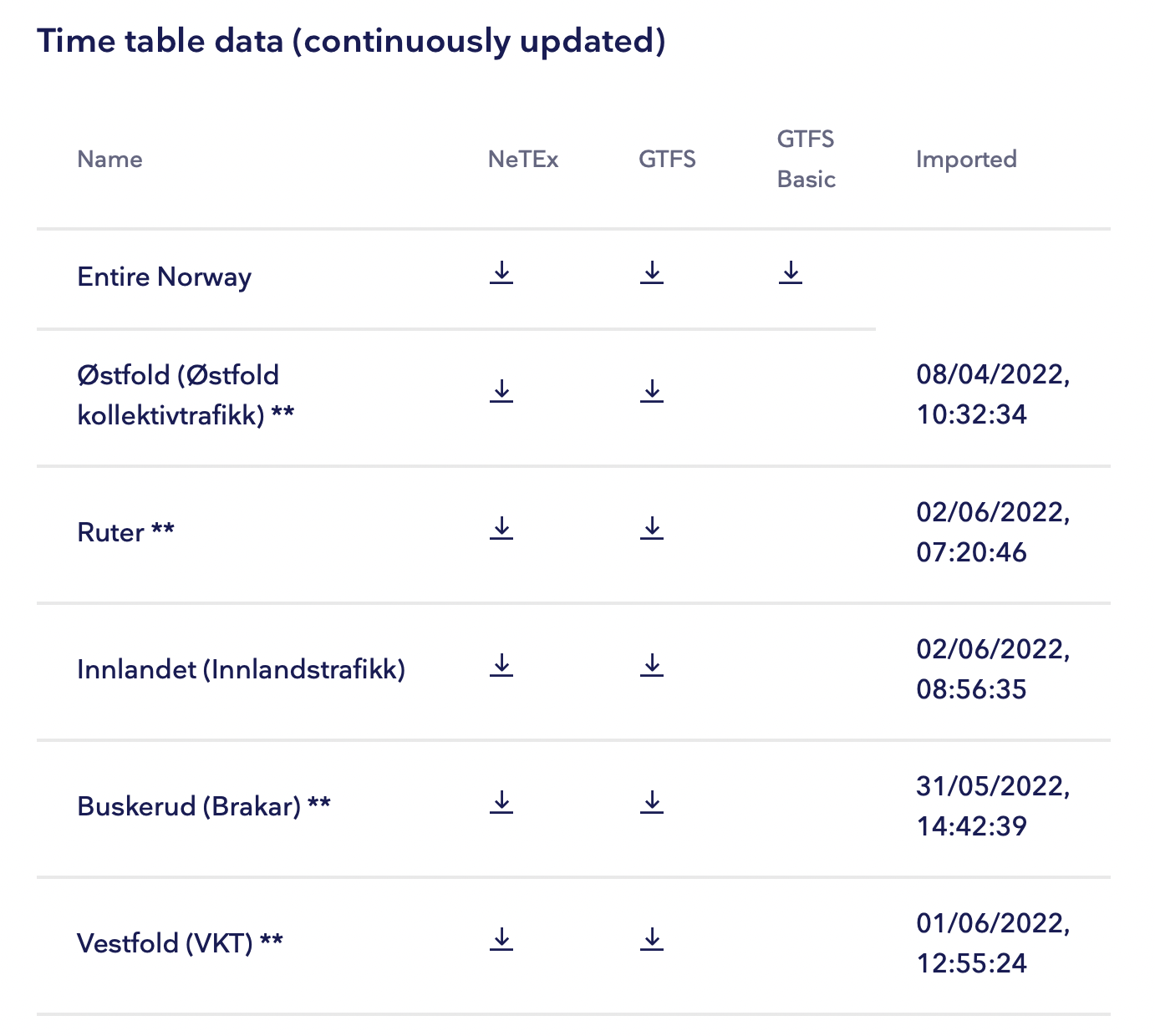
Task: Download NeTEx file for Entire Norway
Action: (x=501, y=272)
